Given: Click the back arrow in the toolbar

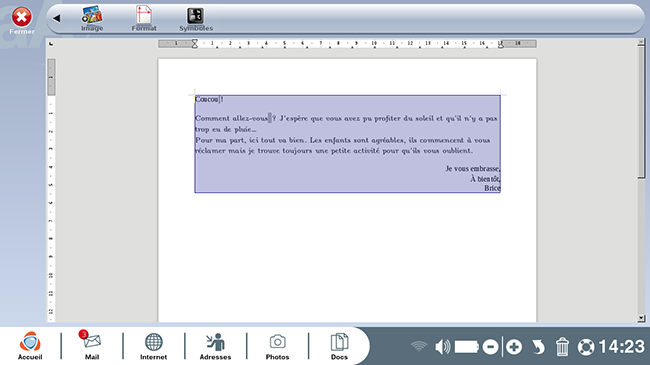Looking at the screenshot, I should coord(57,18).
